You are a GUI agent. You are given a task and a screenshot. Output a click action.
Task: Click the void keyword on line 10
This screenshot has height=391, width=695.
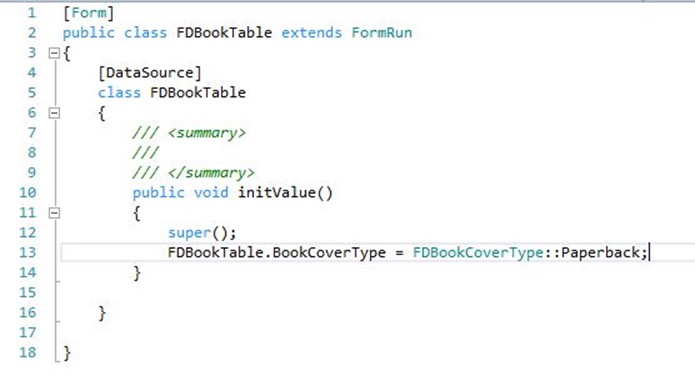tap(211, 193)
